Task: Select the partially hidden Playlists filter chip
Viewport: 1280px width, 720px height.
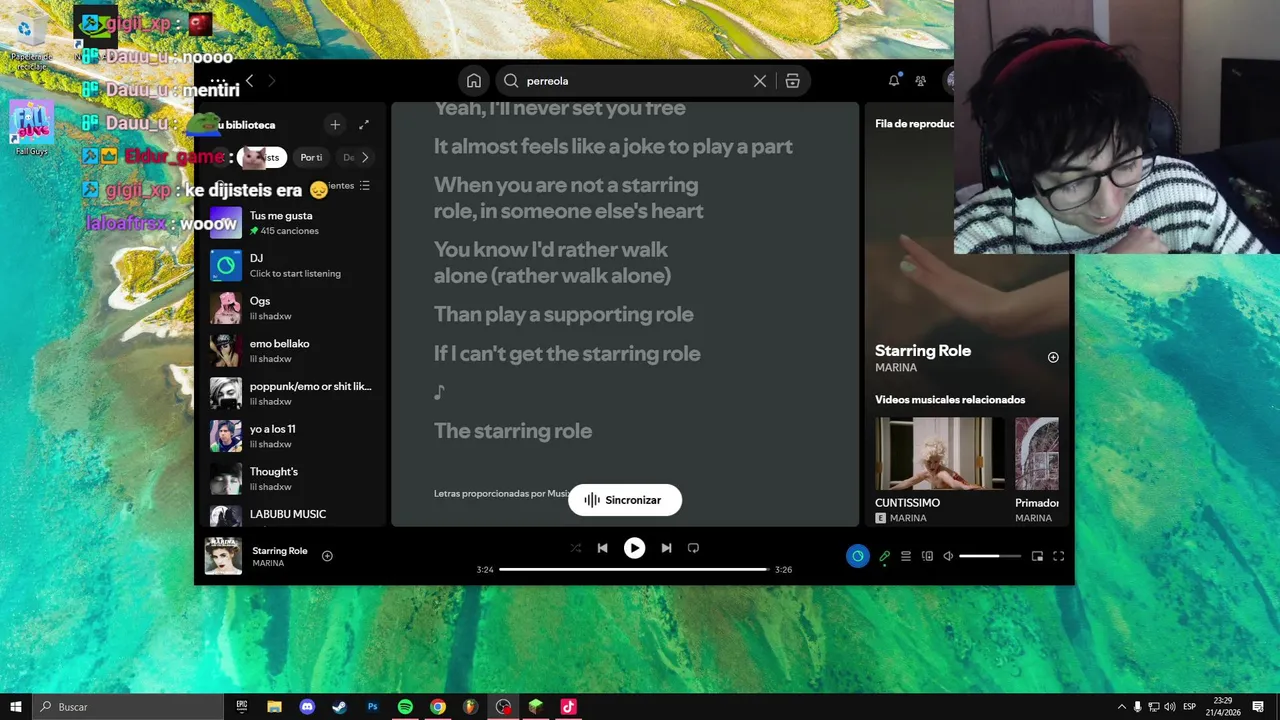Action: [x=264, y=157]
